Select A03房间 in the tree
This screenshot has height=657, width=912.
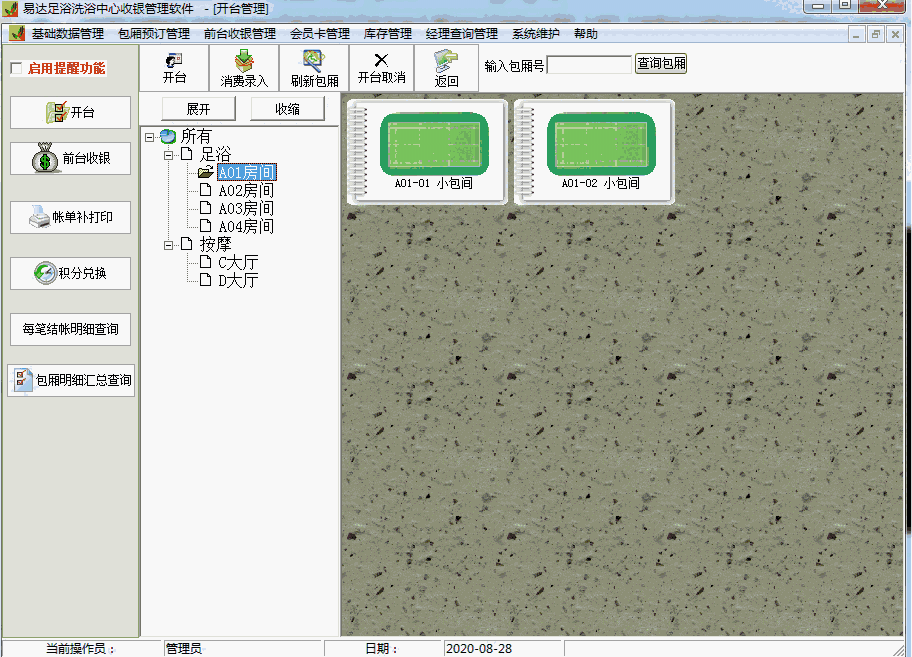click(245, 209)
